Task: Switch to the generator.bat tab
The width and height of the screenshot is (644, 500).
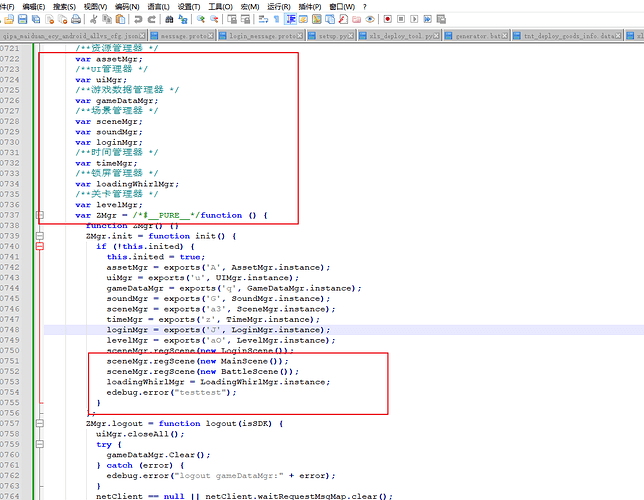Action: click(x=476, y=36)
